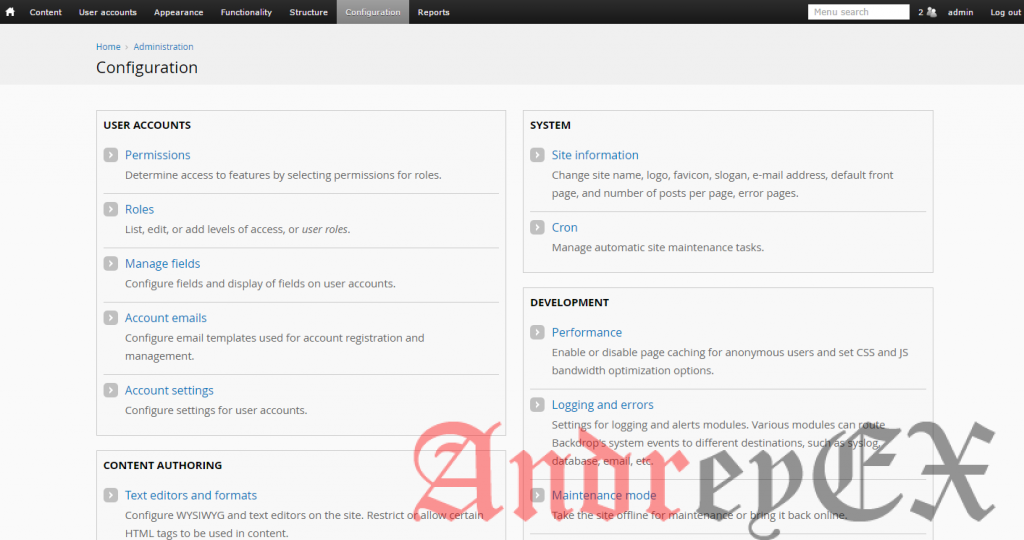This screenshot has height=540, width=1024.
Task: Click text 'Manage automatic site maintenance tasks.'
Action: tap(658, 247)
